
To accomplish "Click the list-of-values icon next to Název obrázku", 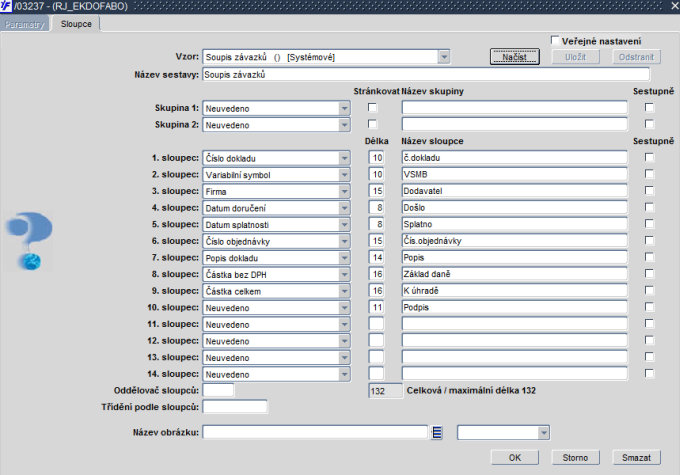I will coord(437,432).
